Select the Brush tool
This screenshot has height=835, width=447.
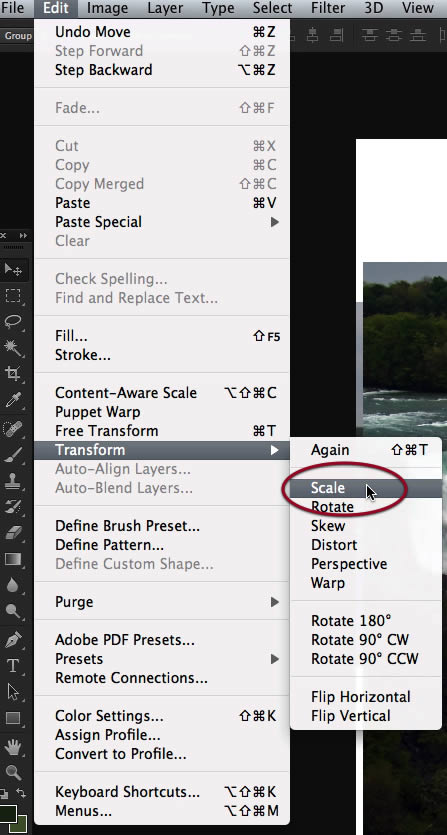[x=13, y=455]
